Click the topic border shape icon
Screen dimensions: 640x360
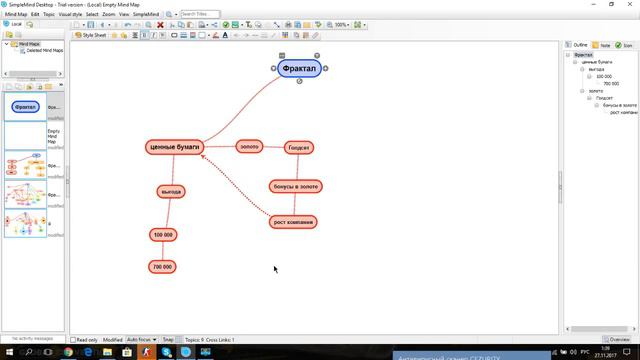coord(174,36)
